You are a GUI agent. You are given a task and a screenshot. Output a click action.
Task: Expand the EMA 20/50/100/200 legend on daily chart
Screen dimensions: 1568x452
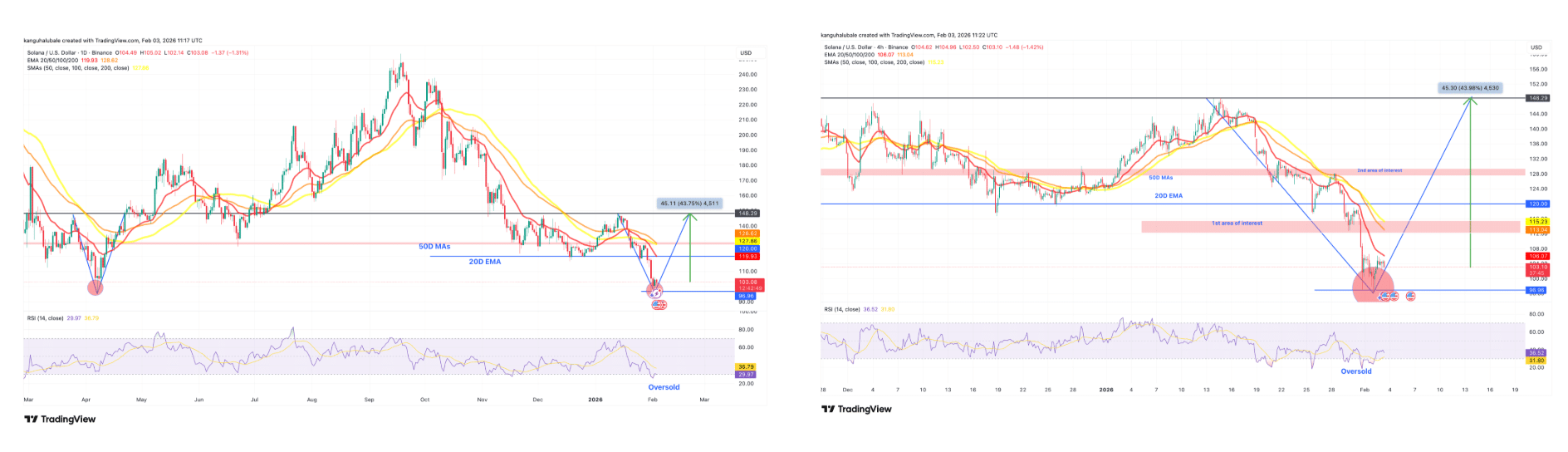pos(51,61)
